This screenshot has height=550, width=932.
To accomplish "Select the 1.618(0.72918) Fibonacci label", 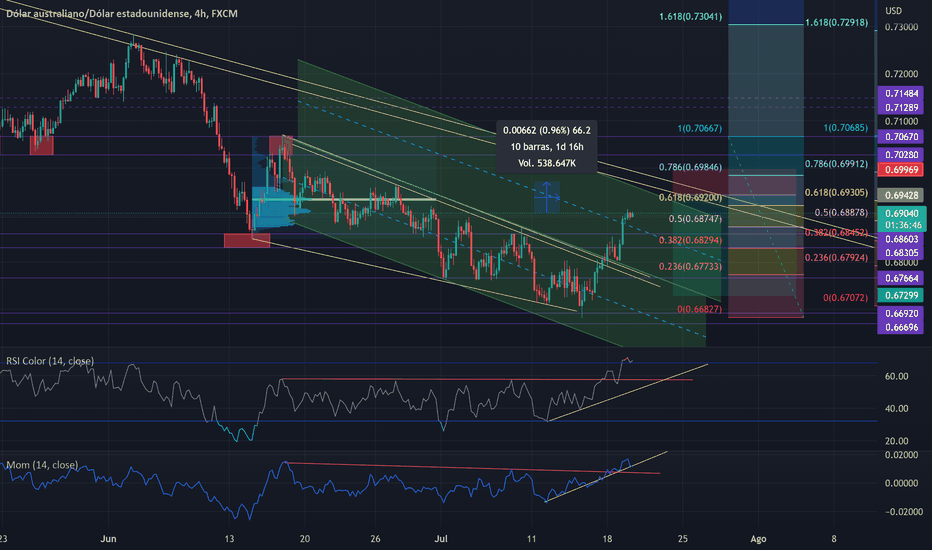I will (836, 23).
